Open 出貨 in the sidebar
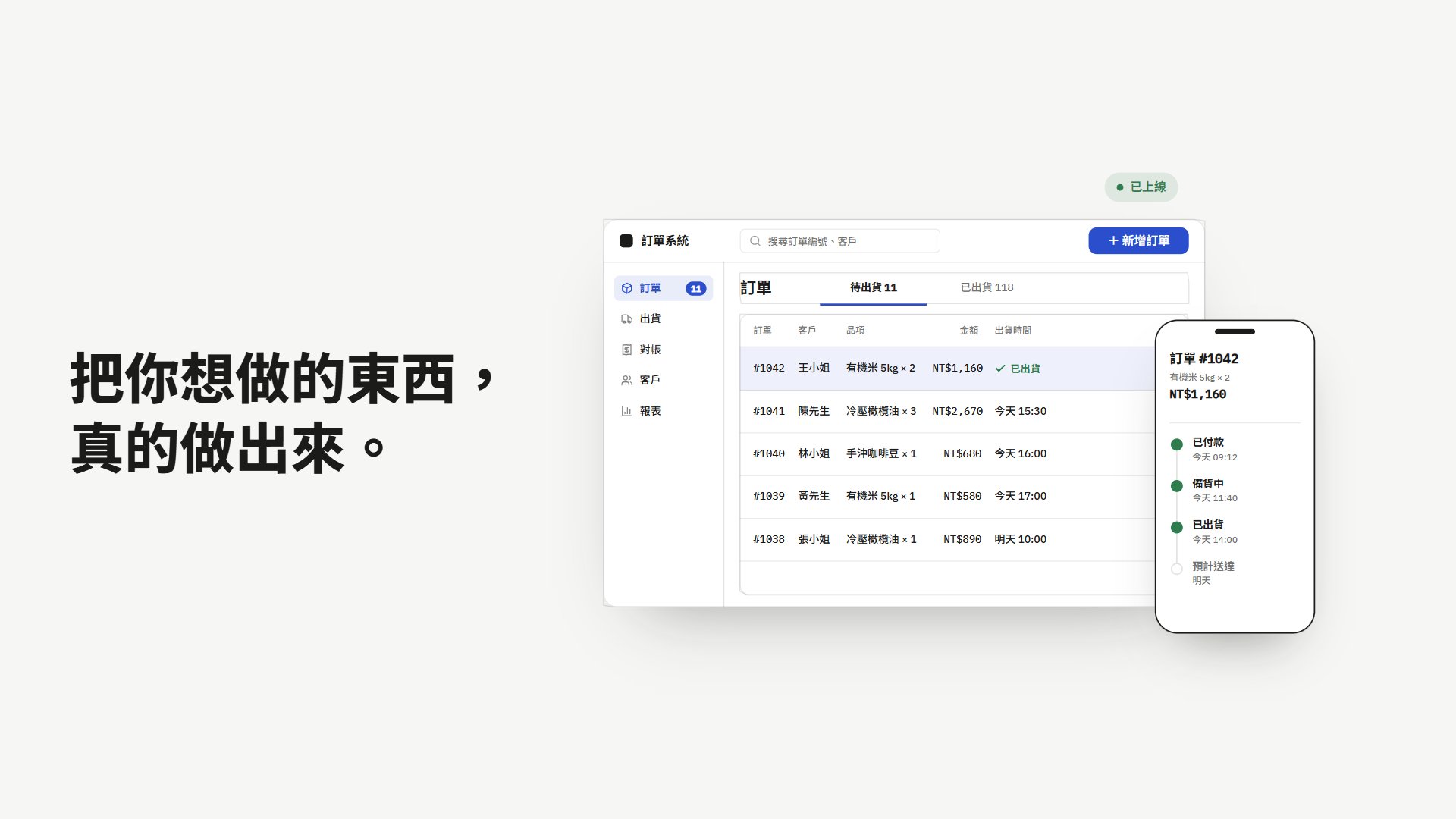Screen dimensions: 1456x819 [663, 318]
